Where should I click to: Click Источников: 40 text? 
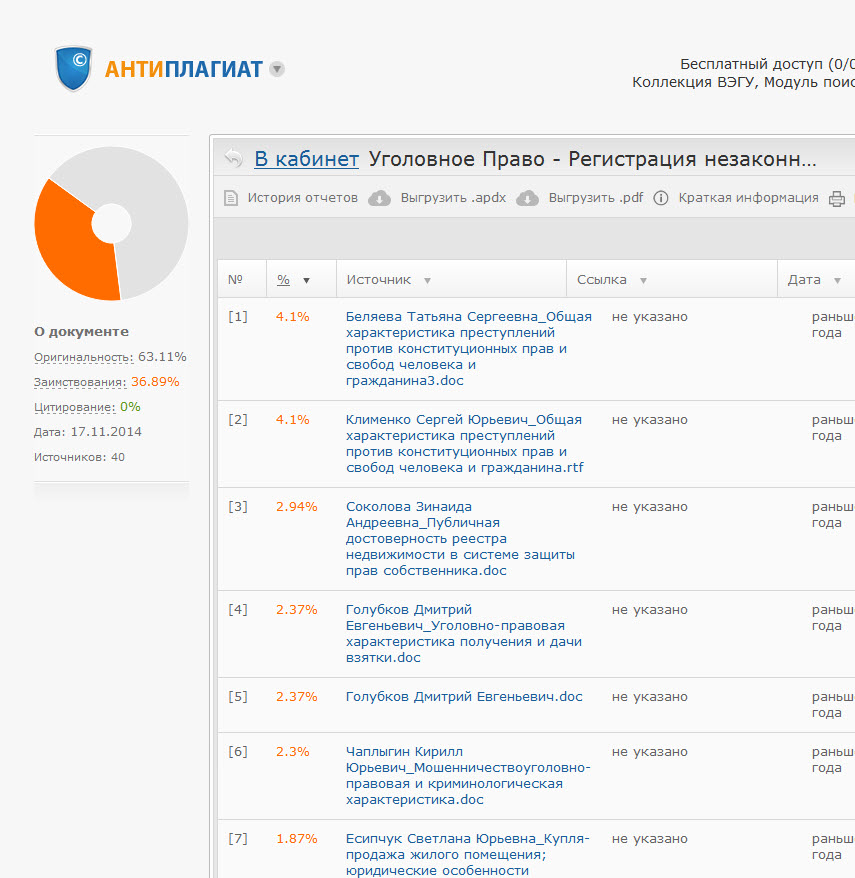(x=79, y=457)
